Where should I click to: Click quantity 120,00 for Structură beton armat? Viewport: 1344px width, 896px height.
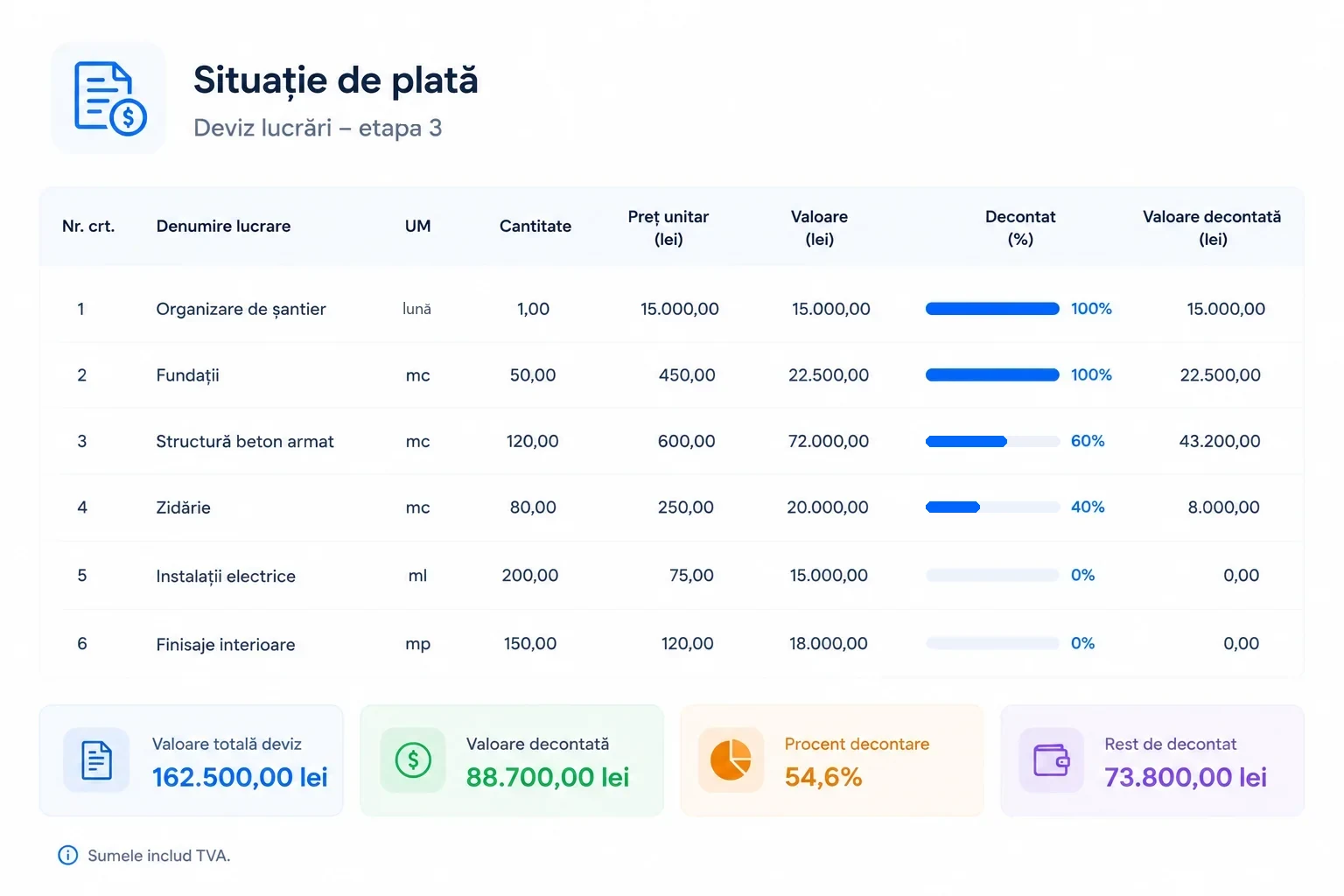(x=532, y=441)
